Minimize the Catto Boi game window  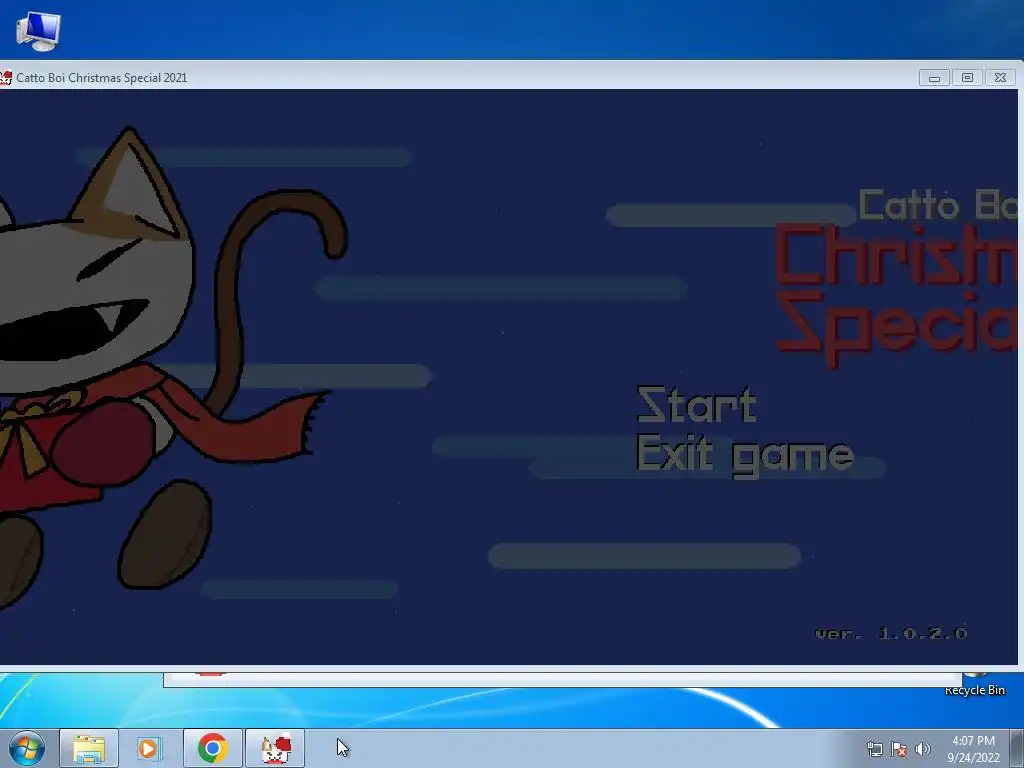coord(935,78)
